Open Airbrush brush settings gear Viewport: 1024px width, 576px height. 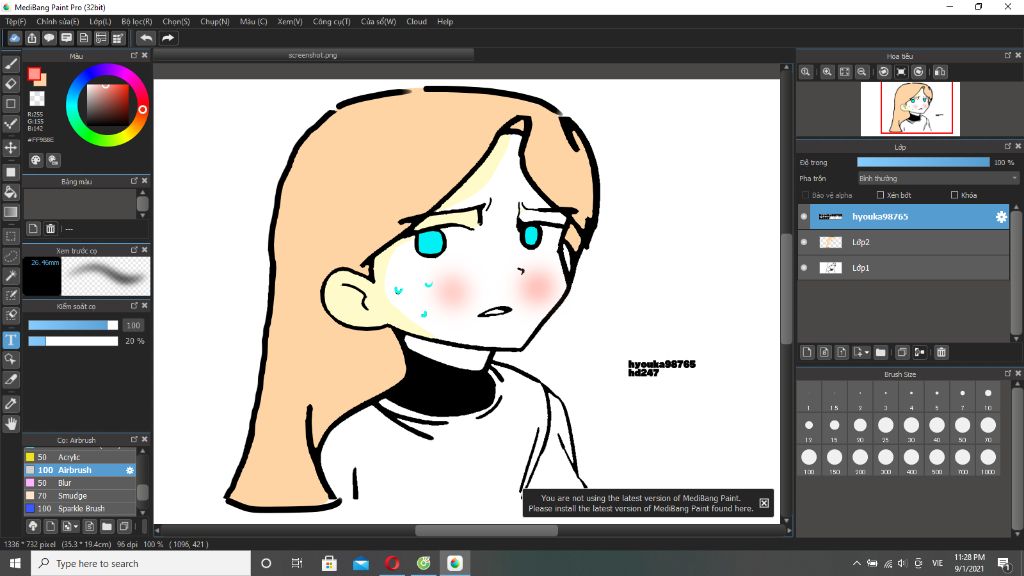[129, 470]
